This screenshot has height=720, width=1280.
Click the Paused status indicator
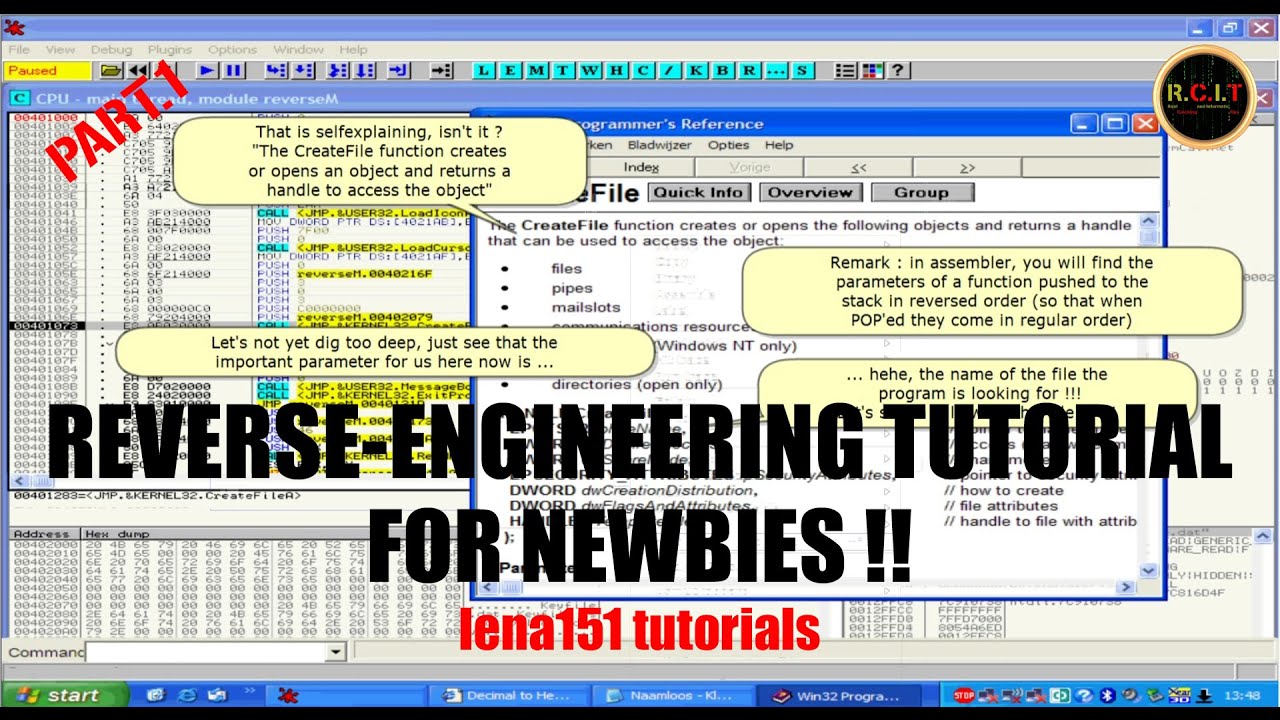pyautogui.click(x=50, y=70)
